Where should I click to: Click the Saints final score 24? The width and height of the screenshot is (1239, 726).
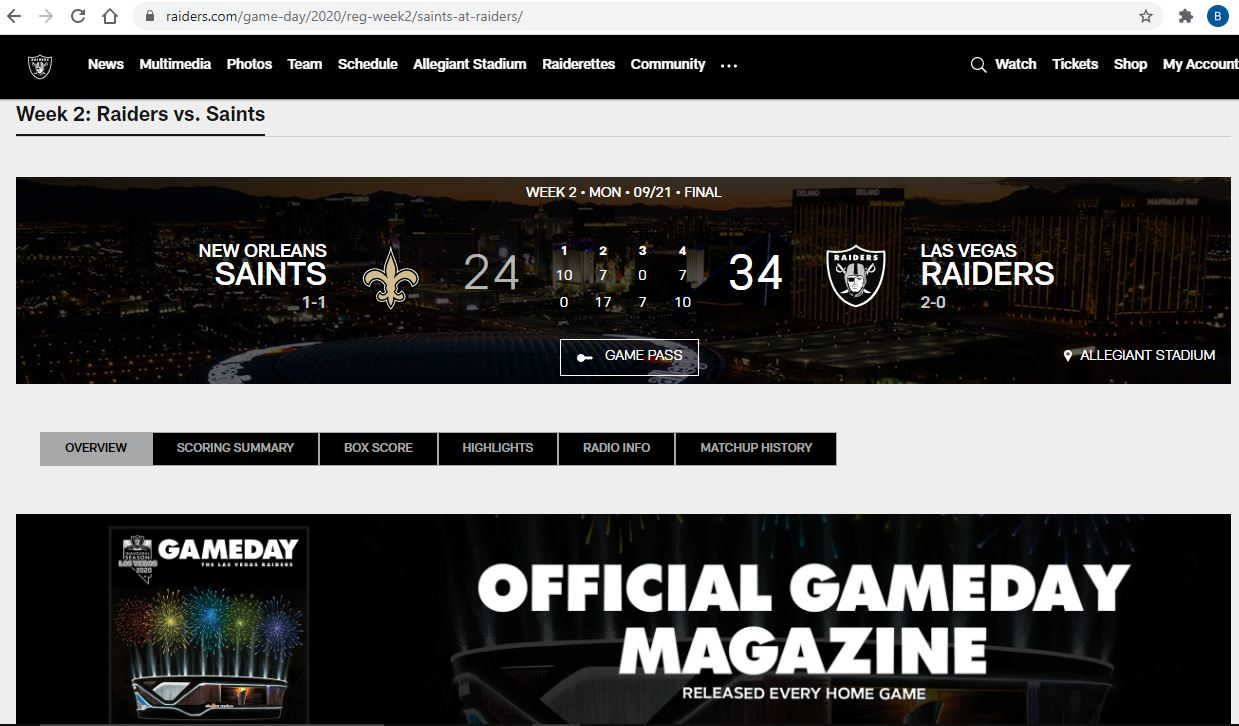coord(491,273)
